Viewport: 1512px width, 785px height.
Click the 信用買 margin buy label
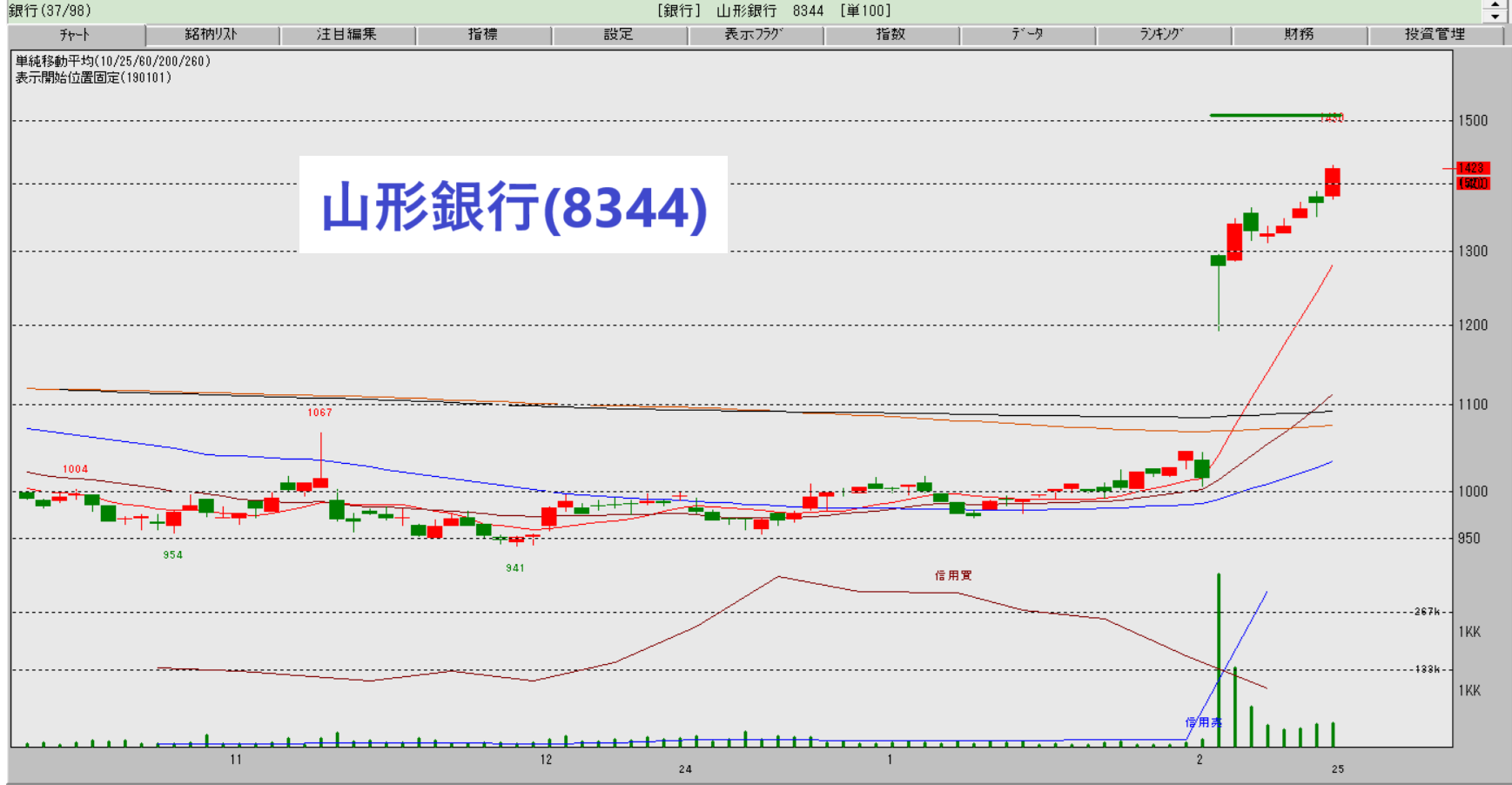coord(953,575)
